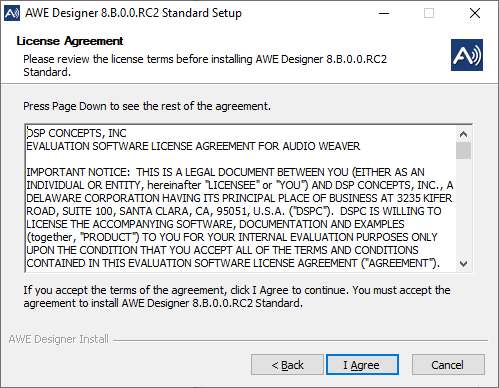Place cursor on the DSP CONCEPTS, INC line
This screenshot has height=388, width=499.
pyautogui.click(x=77, y=133)
